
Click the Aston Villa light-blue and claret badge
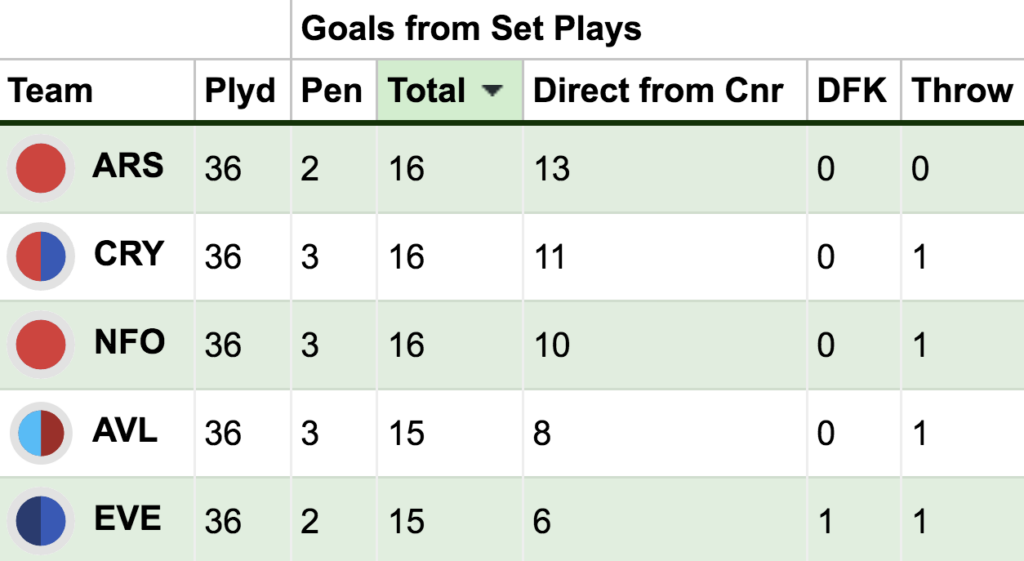click(40, 433)
